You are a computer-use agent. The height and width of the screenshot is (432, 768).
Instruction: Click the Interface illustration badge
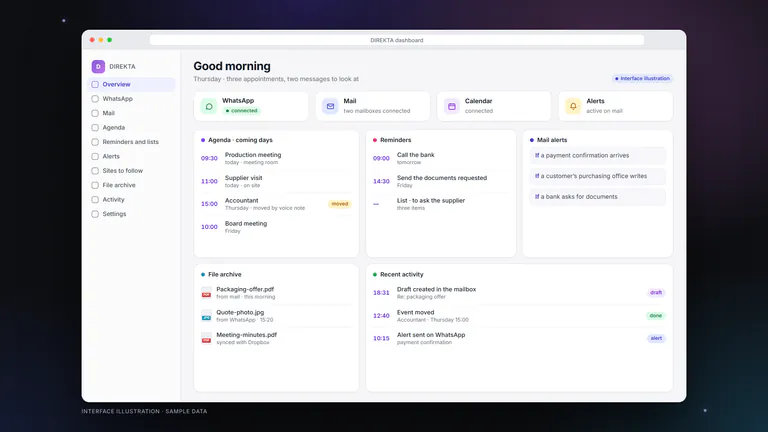click(x=642, y=78)
